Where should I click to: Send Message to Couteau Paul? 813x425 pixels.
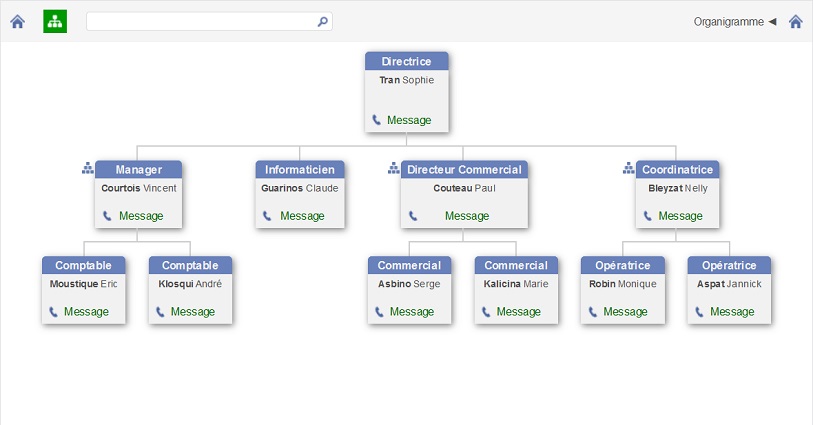[467, 216]
